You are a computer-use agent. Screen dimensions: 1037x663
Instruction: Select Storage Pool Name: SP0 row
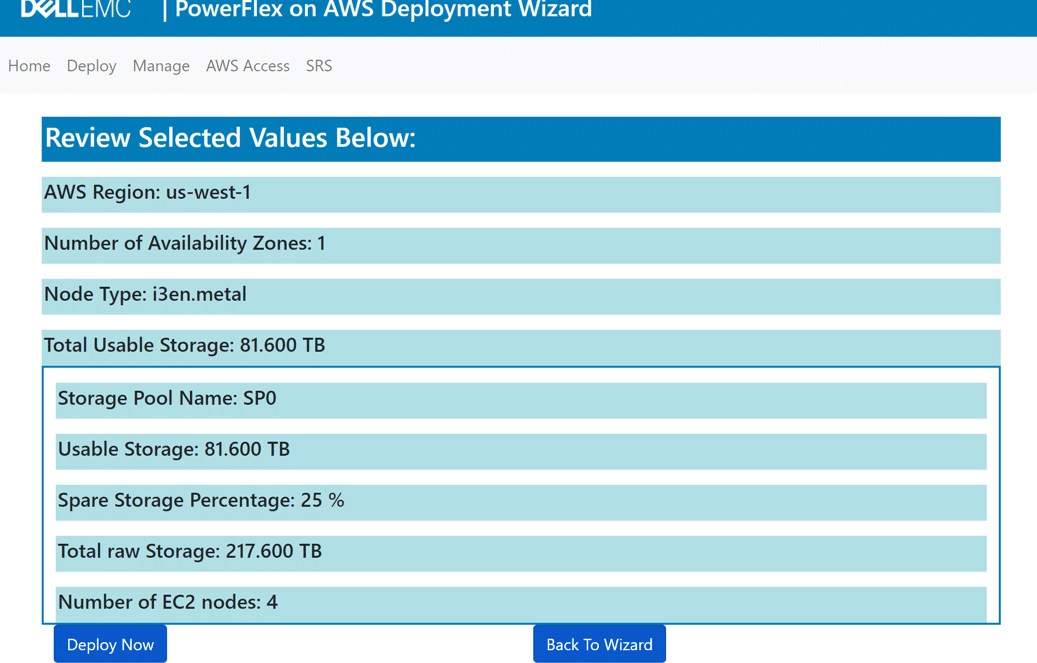click(521, 400)
